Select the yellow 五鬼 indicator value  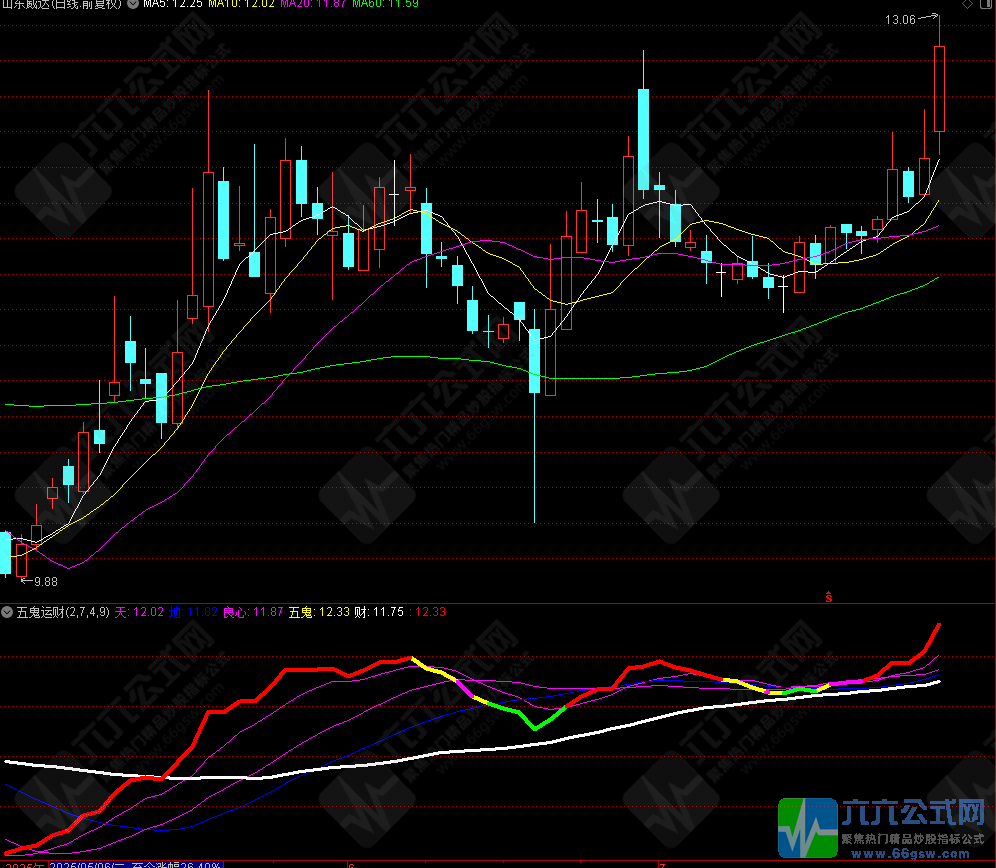[x=319, y=612]
